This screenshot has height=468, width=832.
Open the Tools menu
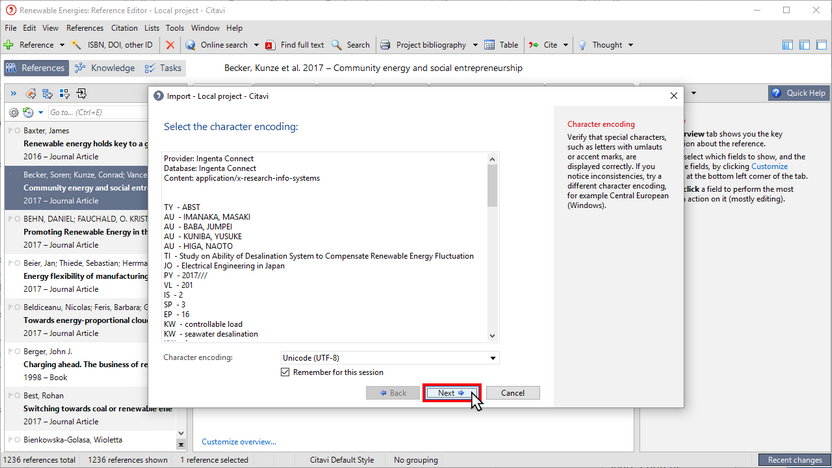(175, 28)
